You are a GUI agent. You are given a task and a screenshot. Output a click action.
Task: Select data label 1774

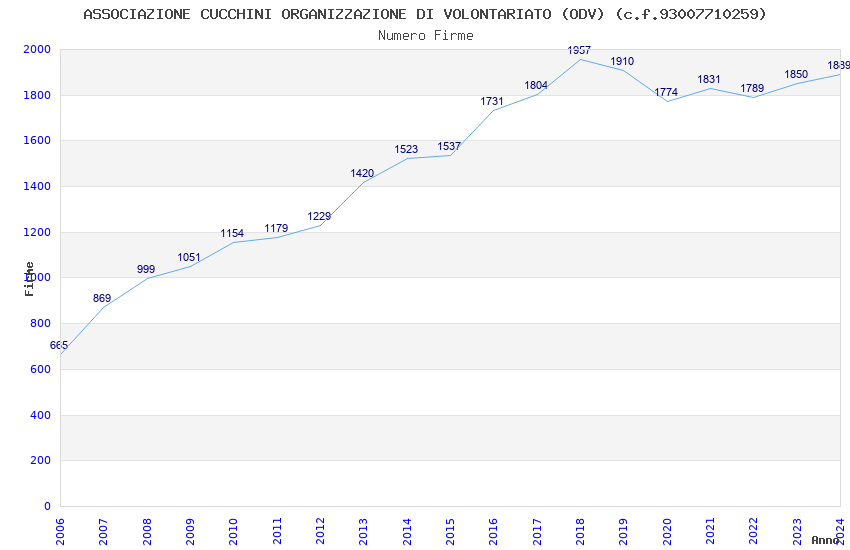pos(666,92)
